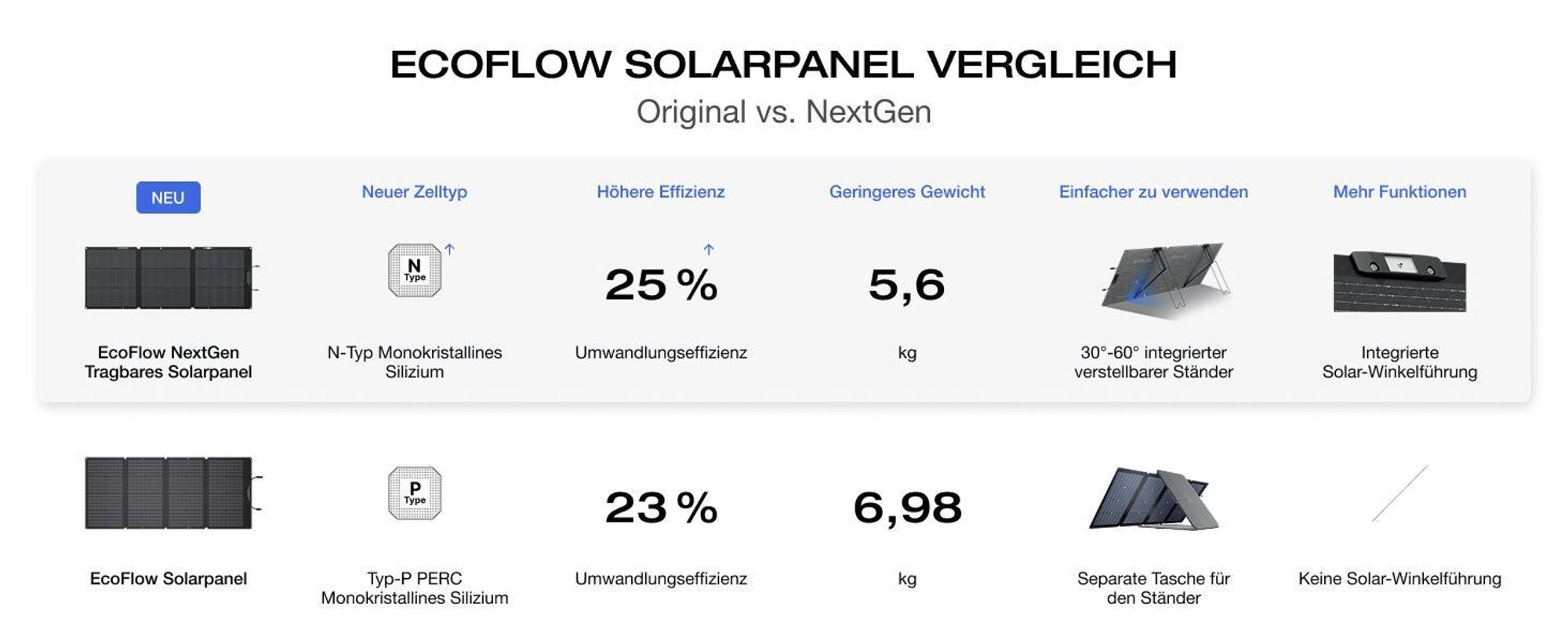Click the up arrow beside 25 %
The image size is (1568, 644).
point(709,249)
